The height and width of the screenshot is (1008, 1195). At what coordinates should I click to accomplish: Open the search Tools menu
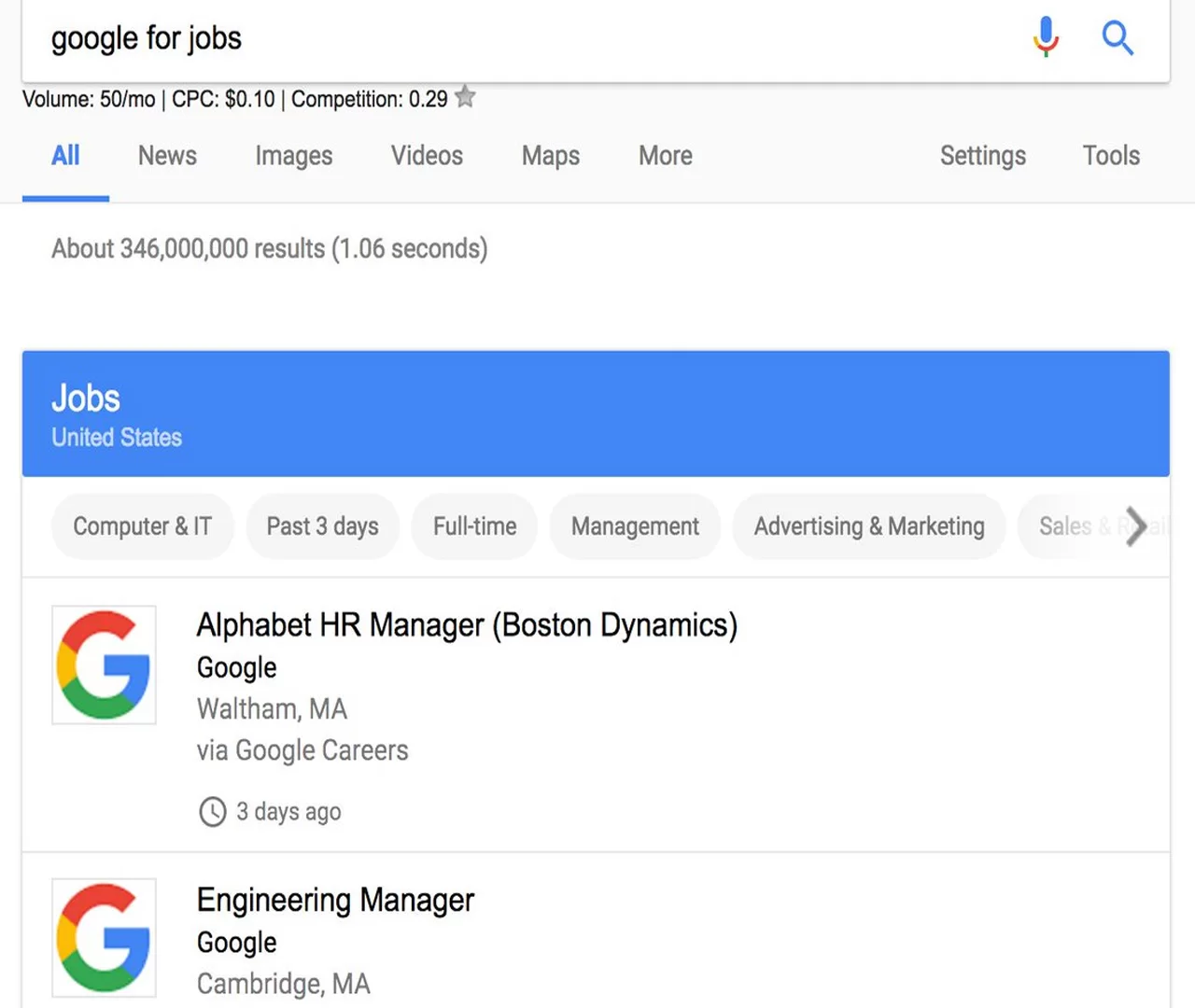click(1111, 156)
